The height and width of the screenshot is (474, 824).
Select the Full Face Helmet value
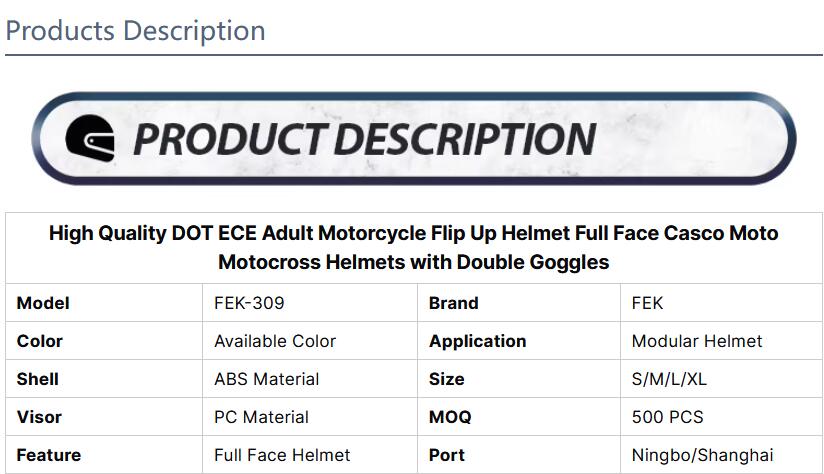click(x=282, y=455)
